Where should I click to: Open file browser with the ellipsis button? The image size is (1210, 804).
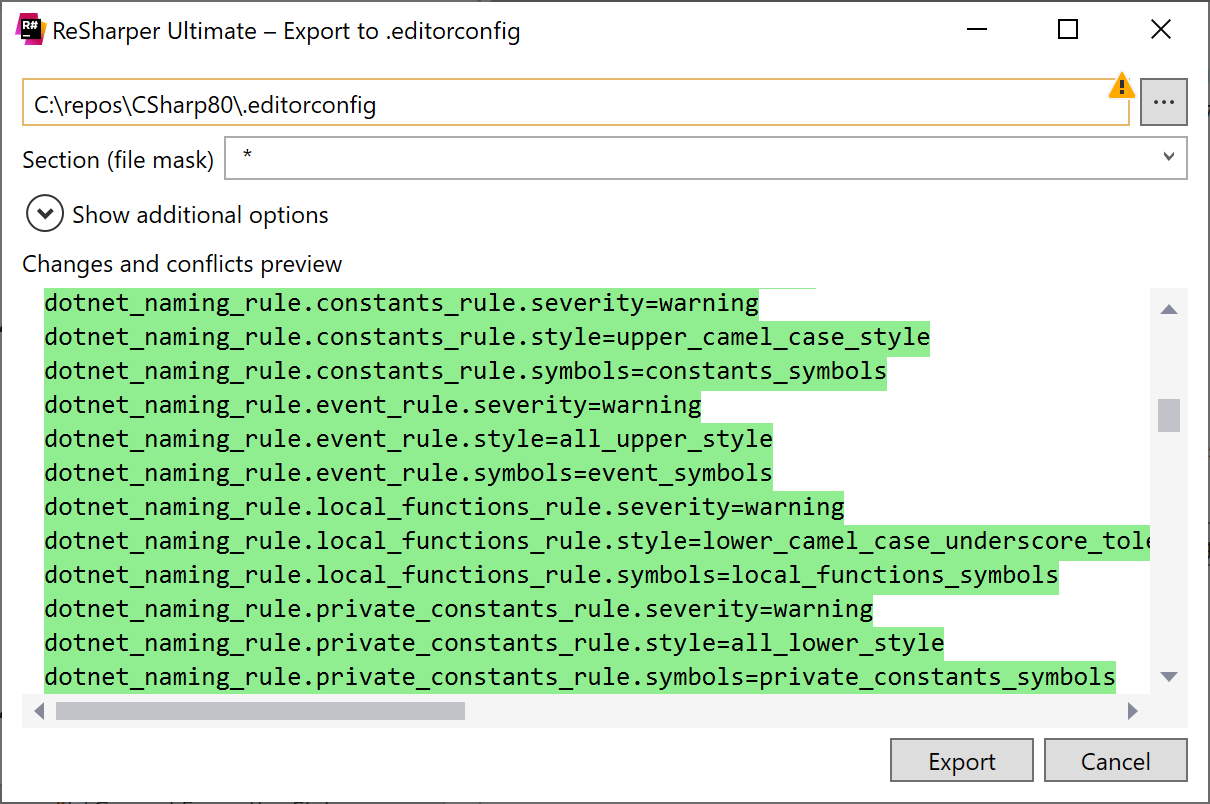click(x=1163, y=102)
